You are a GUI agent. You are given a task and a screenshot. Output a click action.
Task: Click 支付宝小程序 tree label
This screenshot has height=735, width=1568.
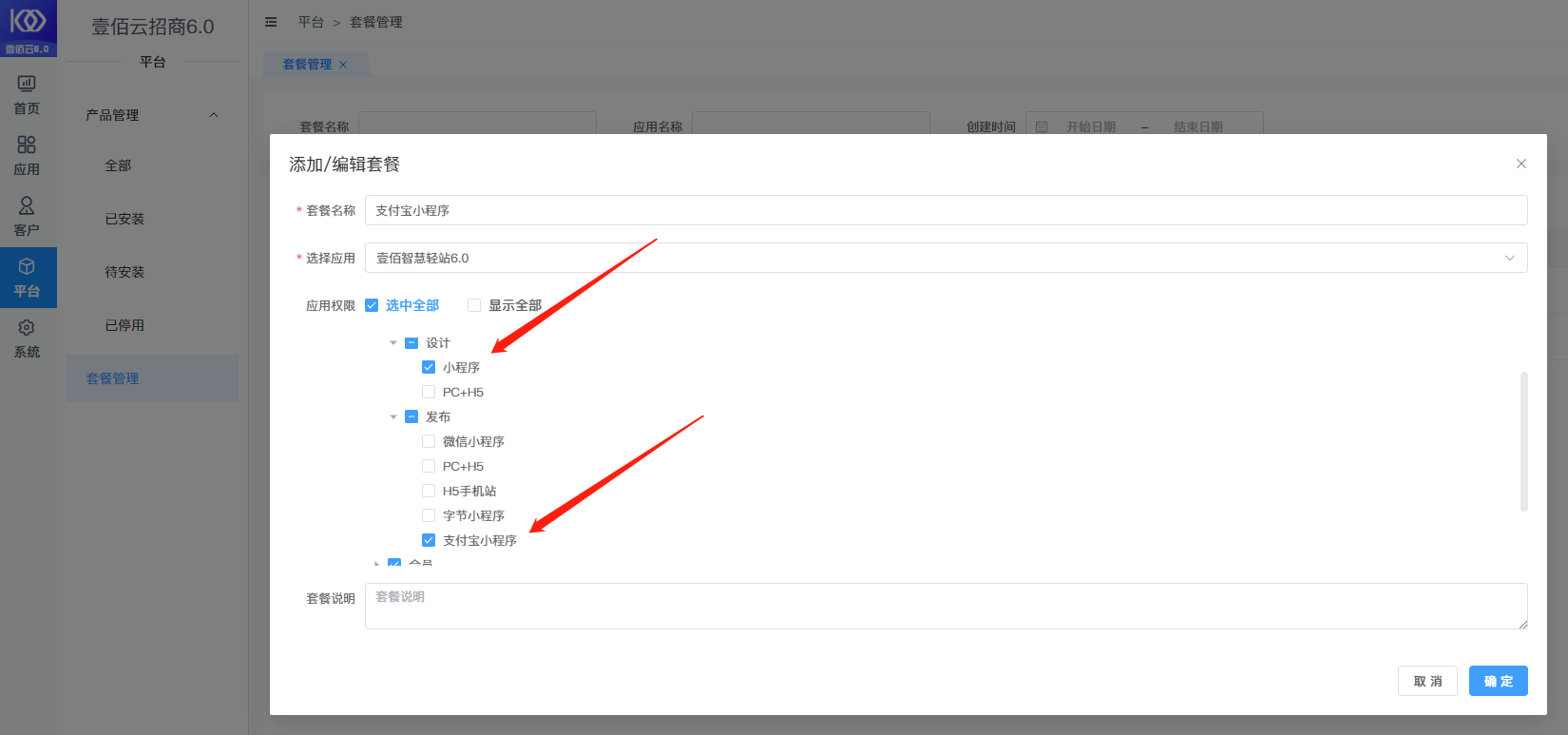[480, 541]
